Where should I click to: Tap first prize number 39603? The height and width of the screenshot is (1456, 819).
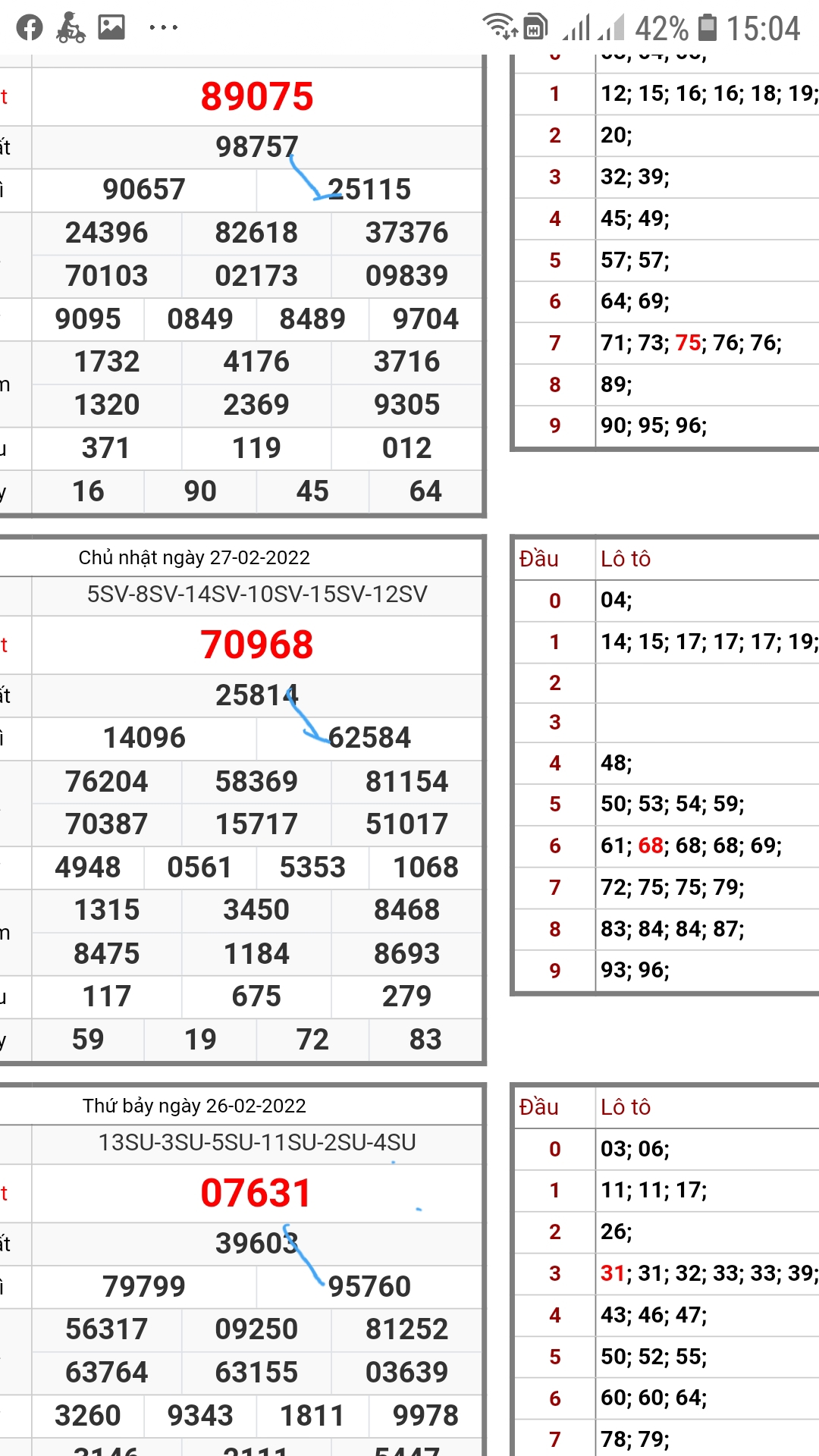257,1244
